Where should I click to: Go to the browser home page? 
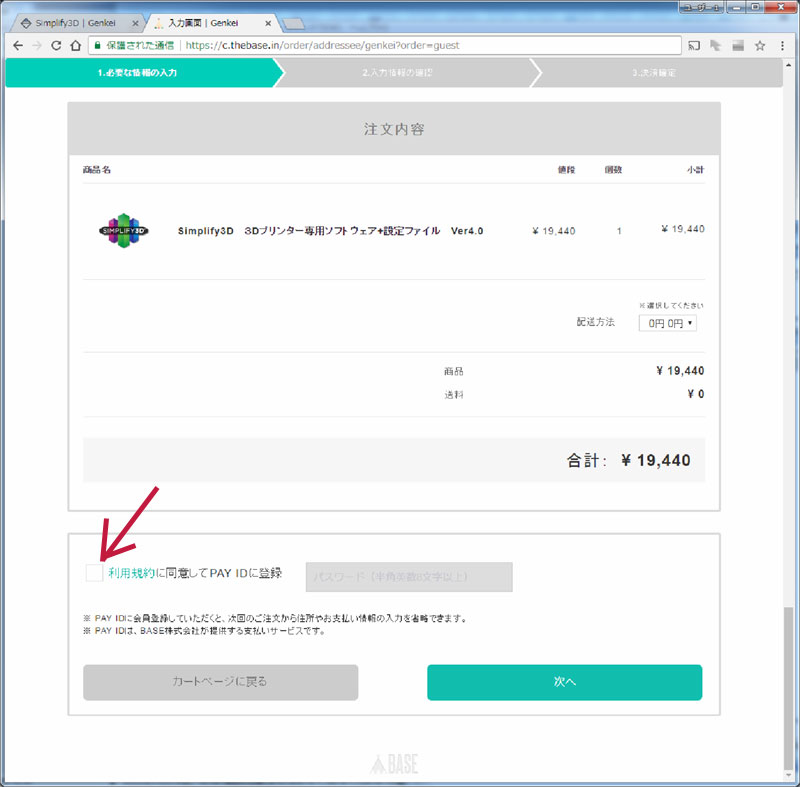[75, 45]
